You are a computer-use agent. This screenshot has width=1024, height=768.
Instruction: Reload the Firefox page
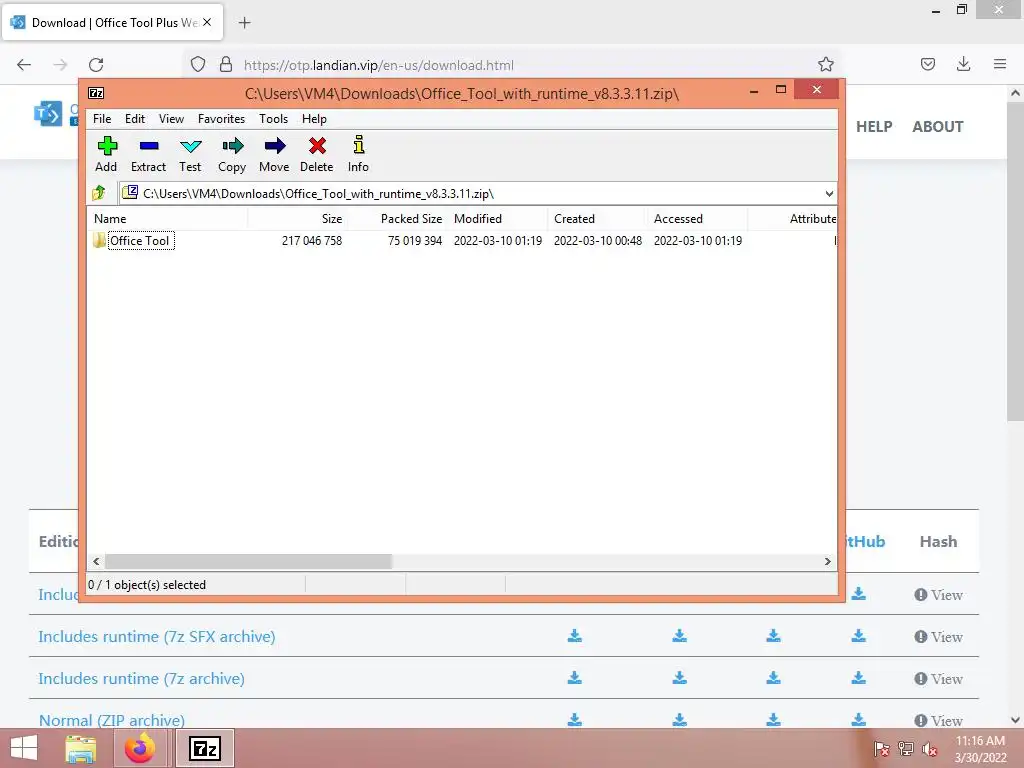pos(96,65)
